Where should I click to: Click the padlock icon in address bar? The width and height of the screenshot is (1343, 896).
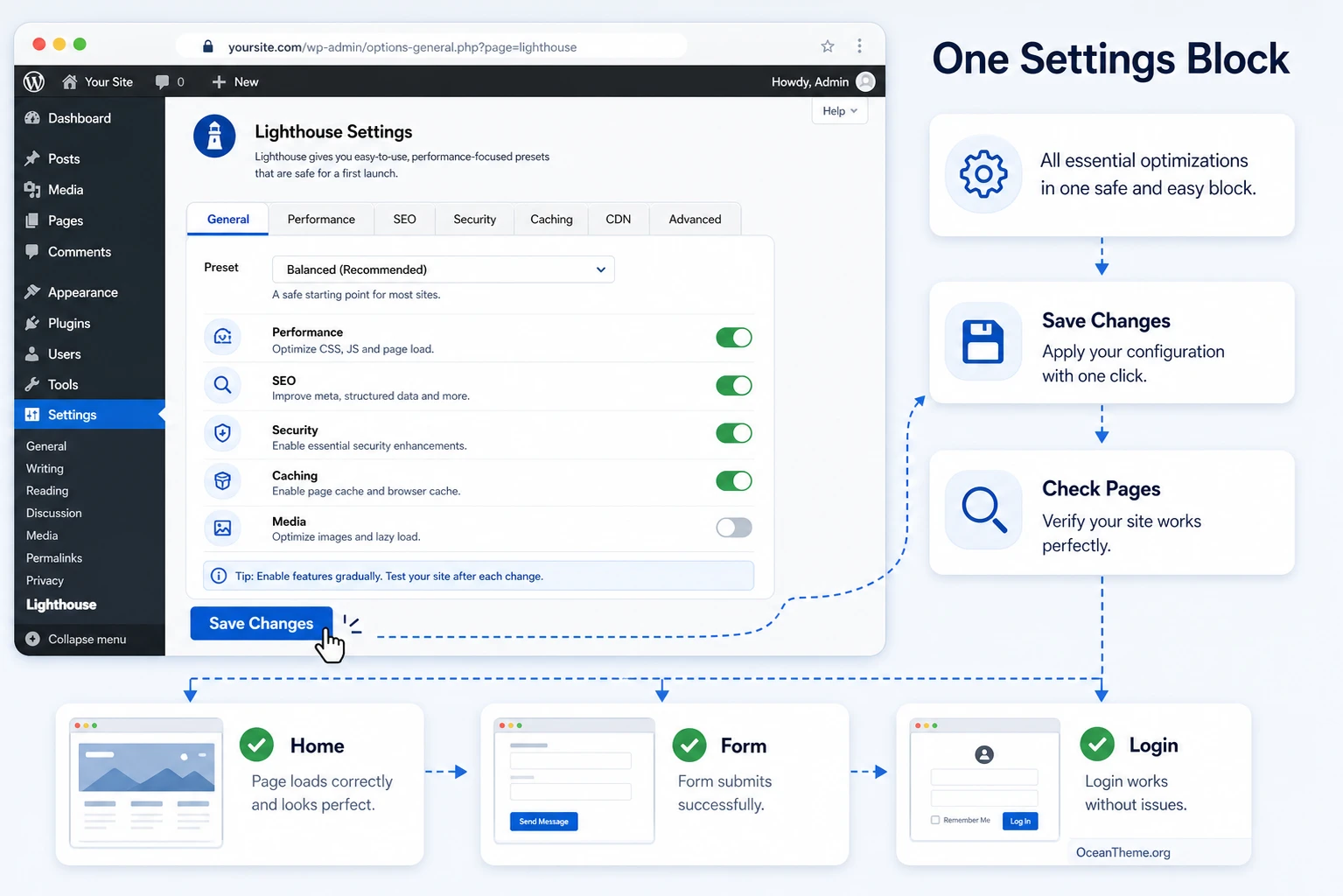(207, 46)
